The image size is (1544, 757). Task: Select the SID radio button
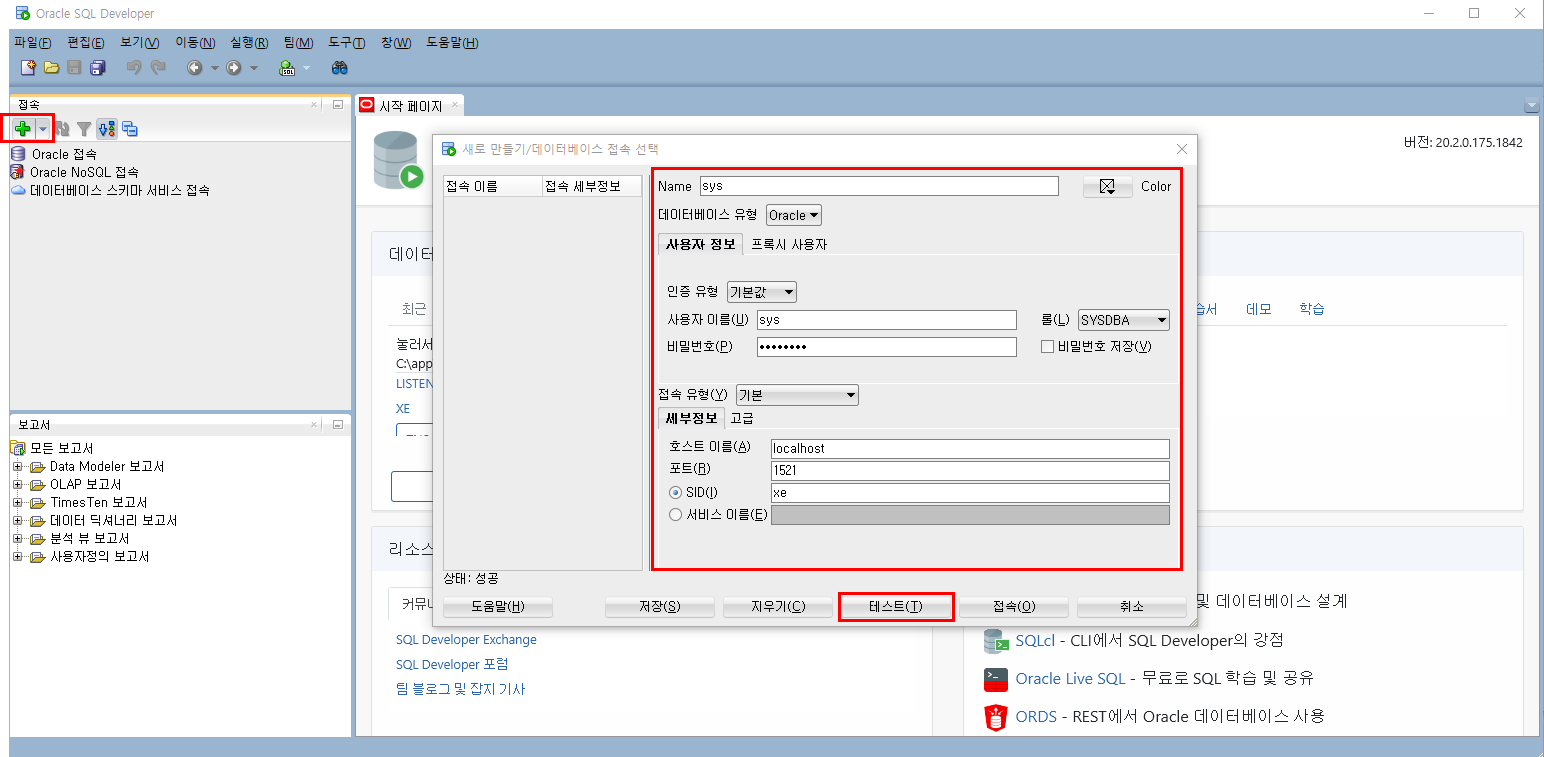pyautogui.click(x=676, y=493)
